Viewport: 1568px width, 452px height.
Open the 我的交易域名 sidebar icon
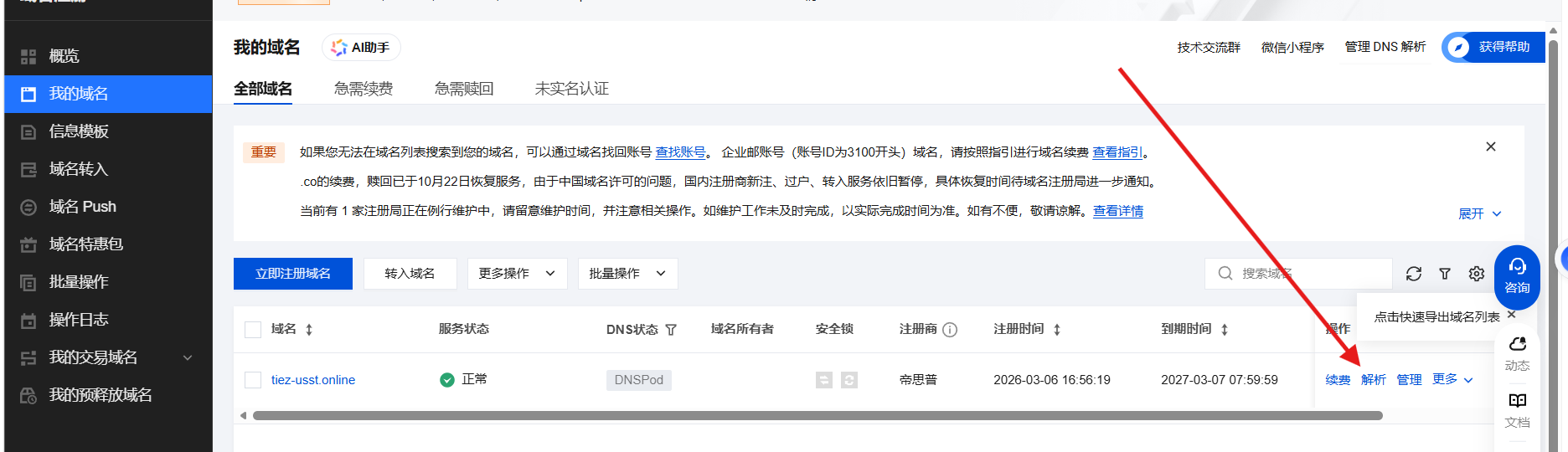pyautogui.click(x=28, y=358)
